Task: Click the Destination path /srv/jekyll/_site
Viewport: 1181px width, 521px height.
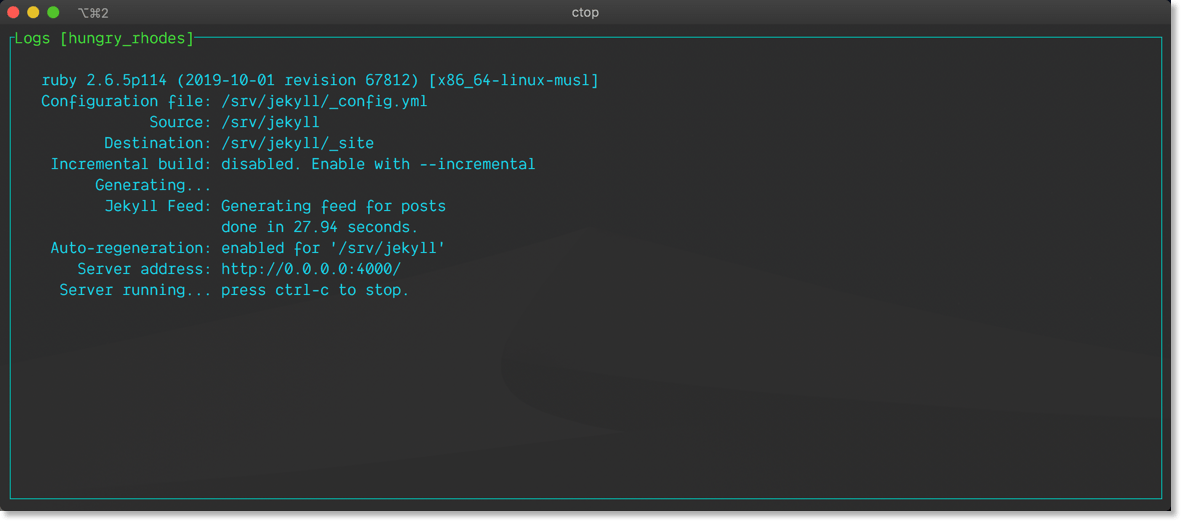Action: (x=297, y=143)
